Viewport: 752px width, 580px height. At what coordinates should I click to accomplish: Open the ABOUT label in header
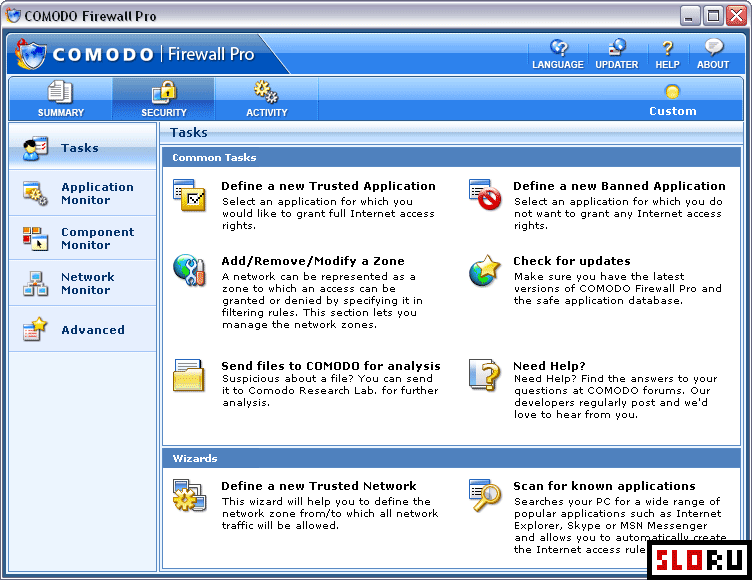coord(713,64)
